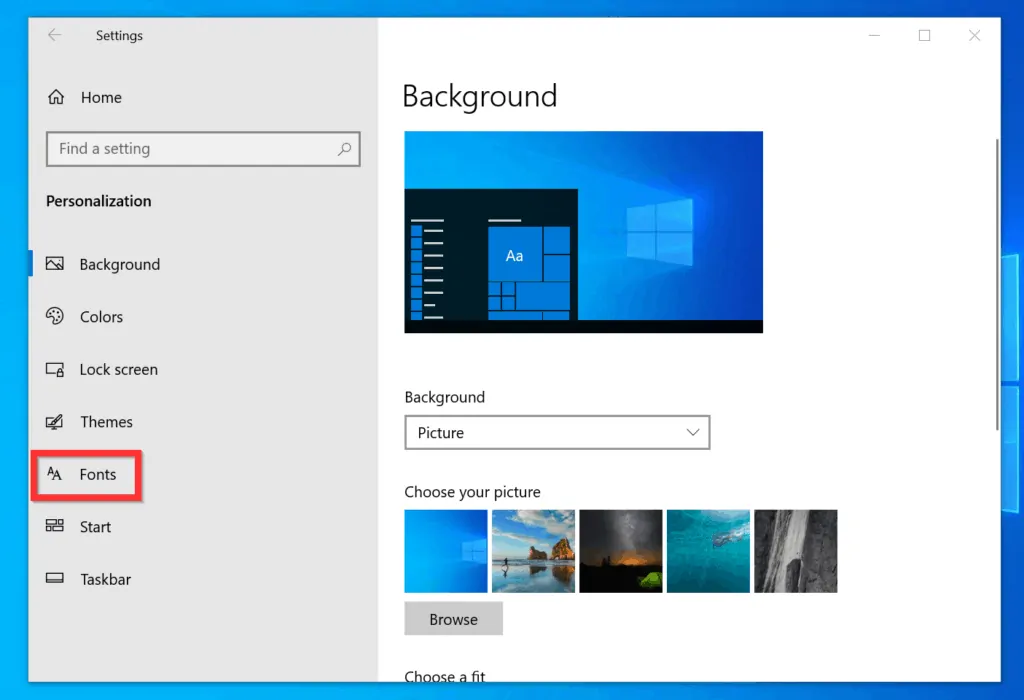
Task: Open the Background type dropdown
Action: coord(556,432)
